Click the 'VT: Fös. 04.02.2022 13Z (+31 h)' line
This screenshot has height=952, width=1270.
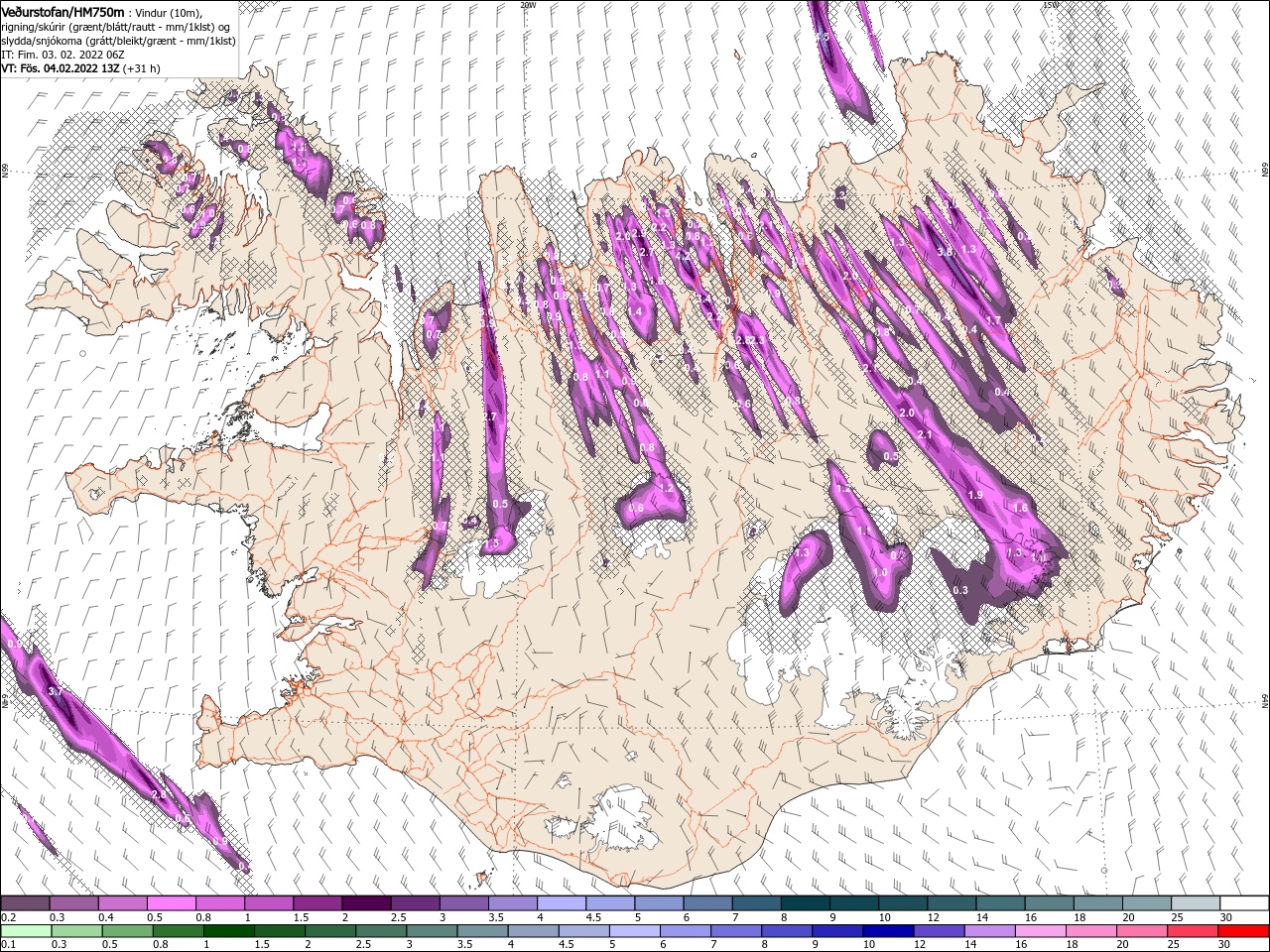pyautogui.click(x=80, y=68)
